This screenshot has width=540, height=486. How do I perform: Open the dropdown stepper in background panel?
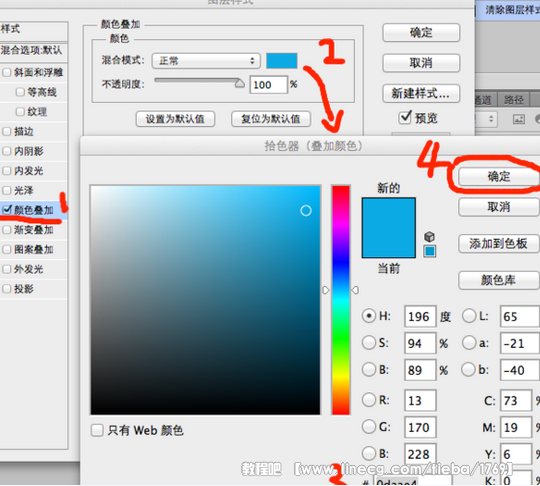491,119
